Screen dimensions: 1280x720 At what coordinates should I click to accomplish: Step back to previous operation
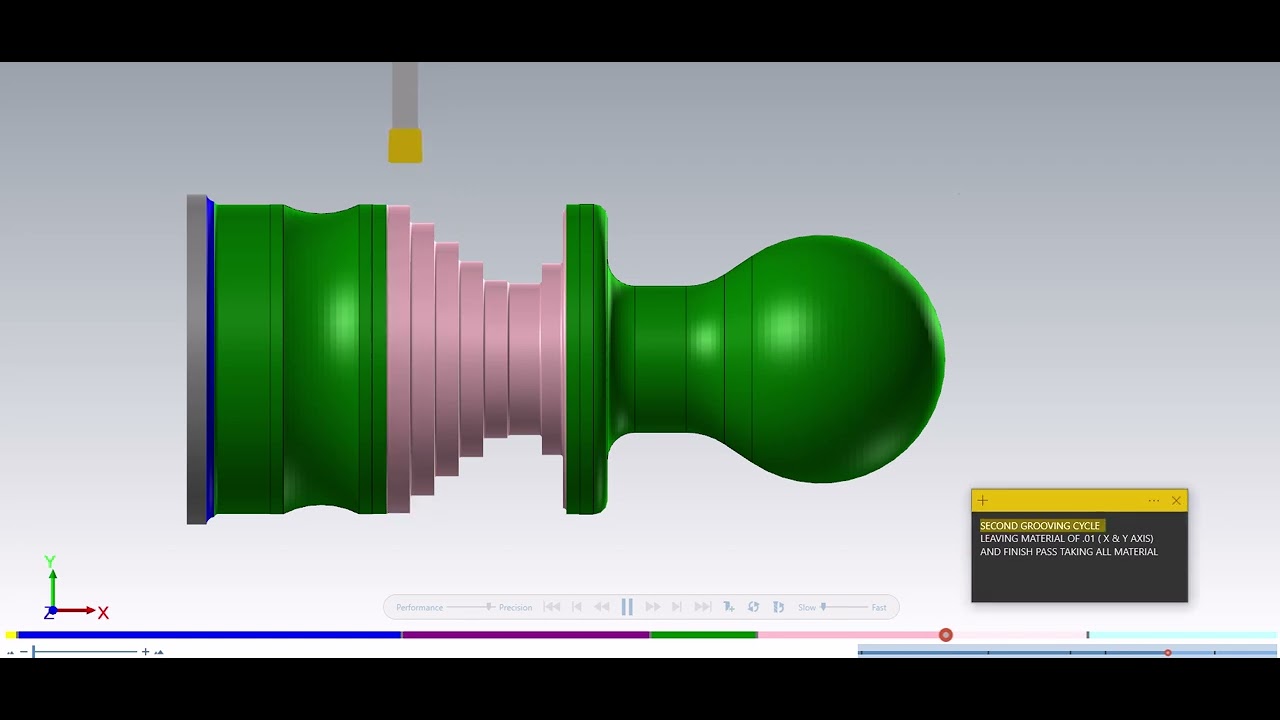tap(577, 607)
